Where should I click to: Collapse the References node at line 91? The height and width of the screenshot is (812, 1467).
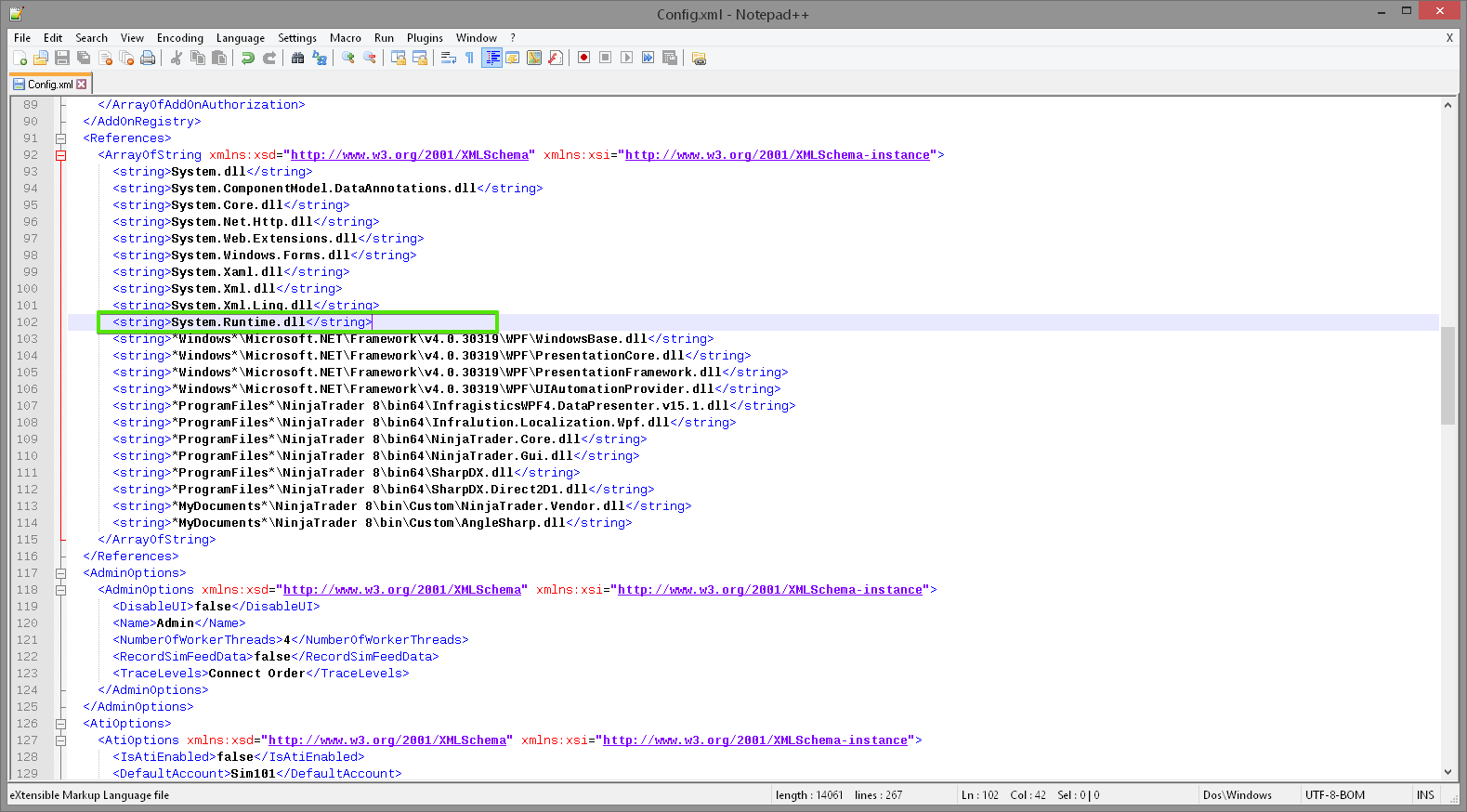(61, 138)
